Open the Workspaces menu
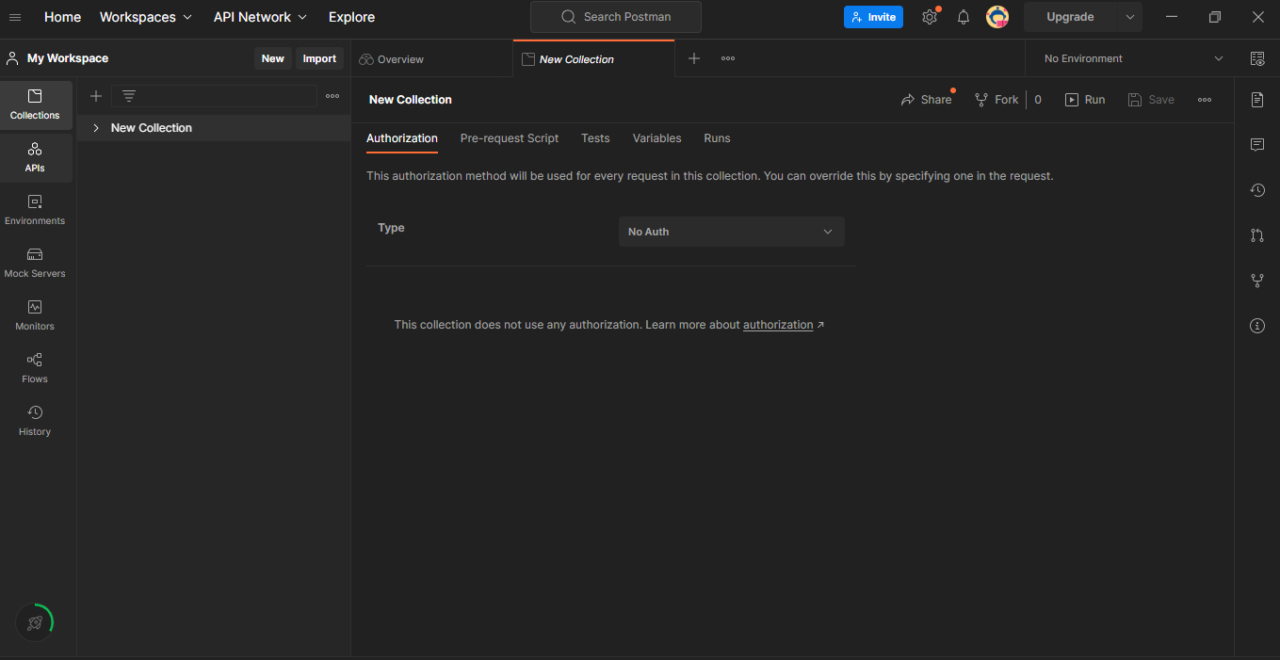This screenshot has width=1280, height=660. tap(146, 17)
